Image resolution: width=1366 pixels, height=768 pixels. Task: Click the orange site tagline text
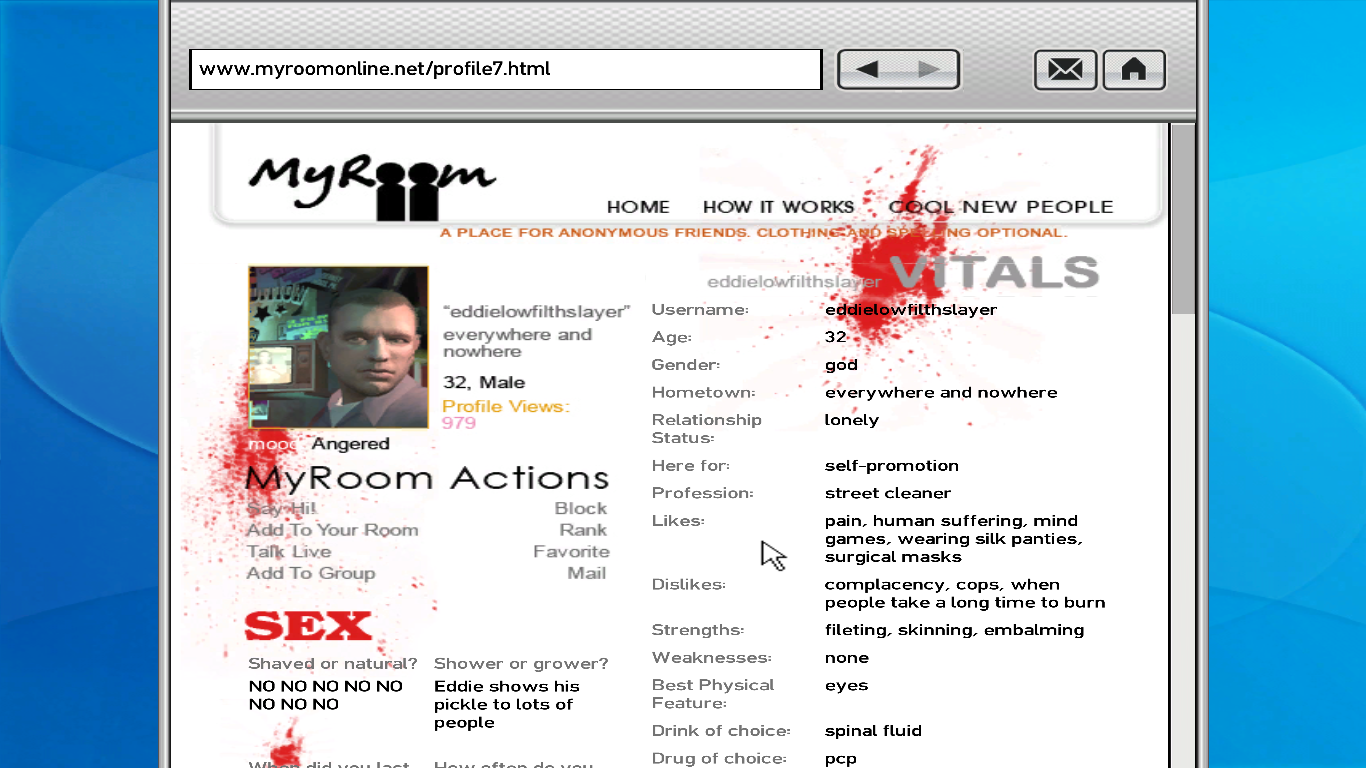click(754, 233)
